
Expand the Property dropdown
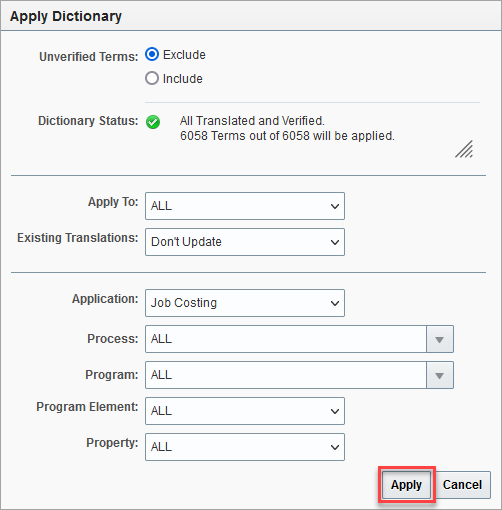pyautogui.click(x=245, y=447)
